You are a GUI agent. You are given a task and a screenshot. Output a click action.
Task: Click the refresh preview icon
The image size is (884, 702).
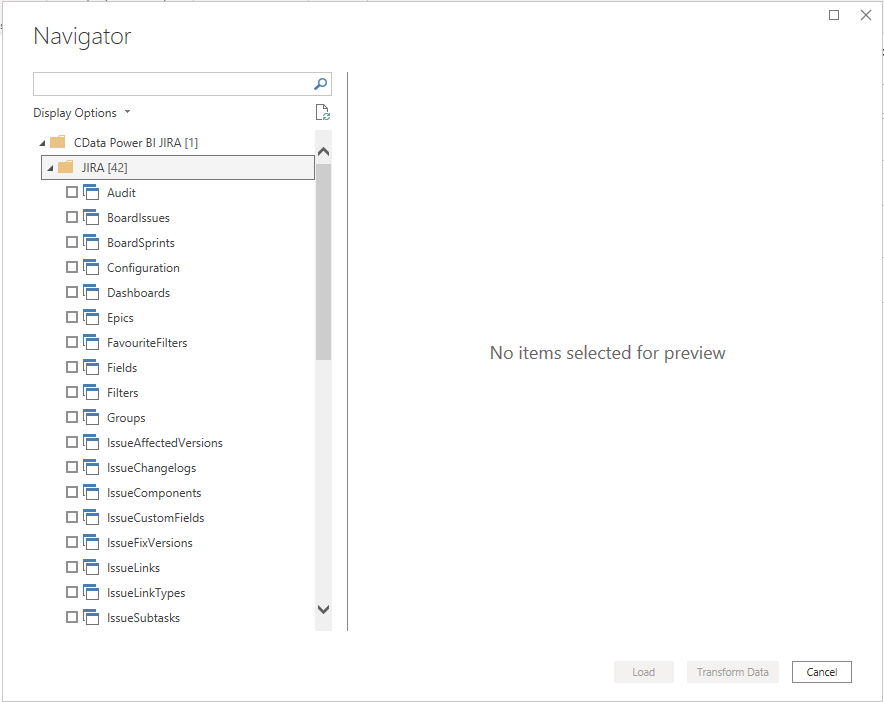322,112
